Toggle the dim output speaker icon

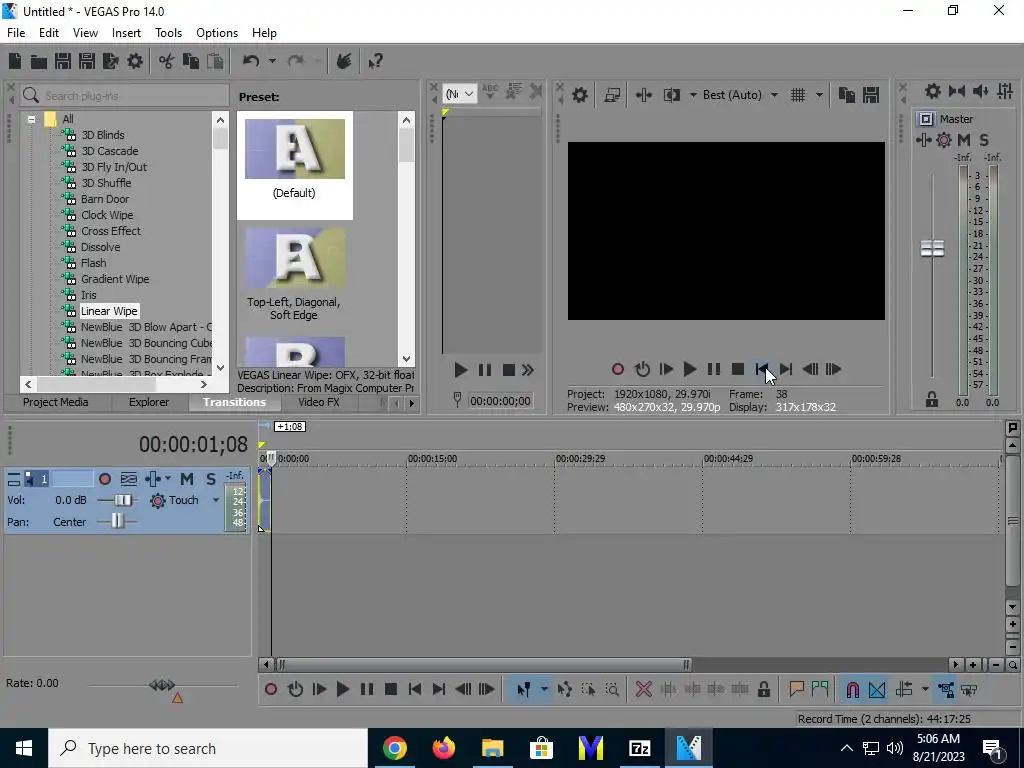(x=981, y=91)
